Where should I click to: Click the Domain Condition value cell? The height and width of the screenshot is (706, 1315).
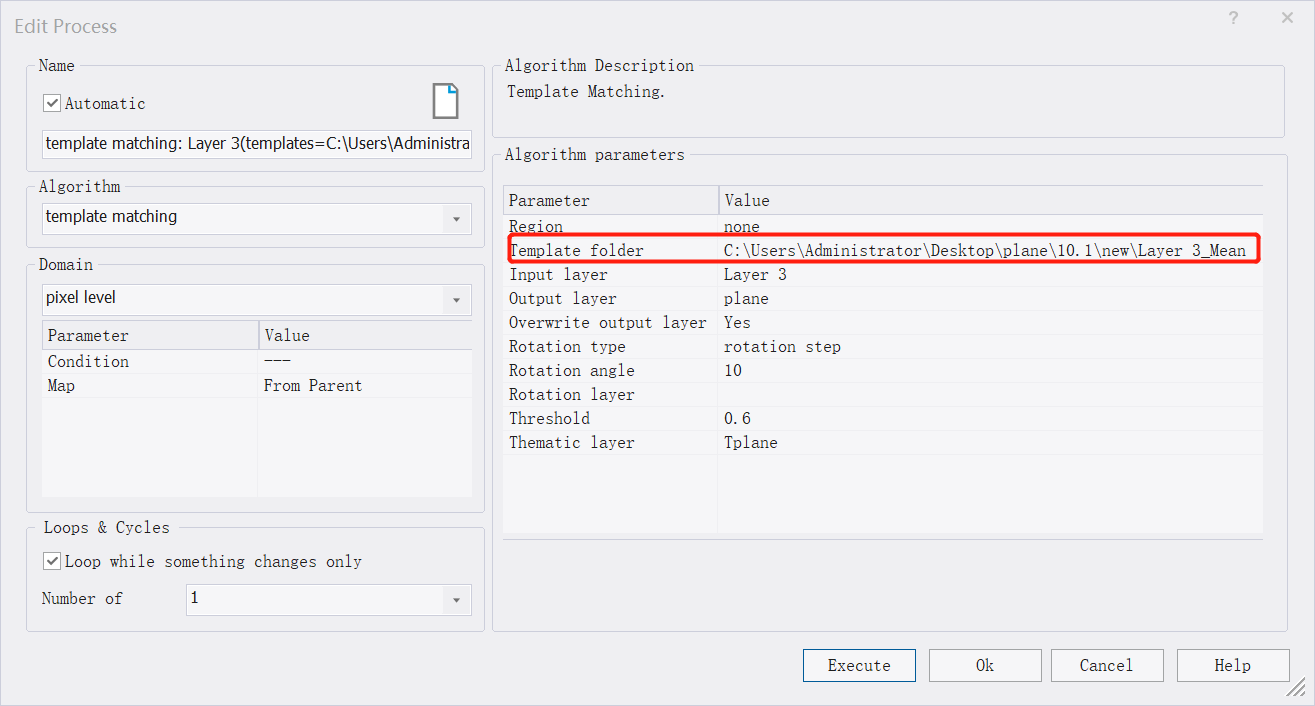[x=364, y=361]
